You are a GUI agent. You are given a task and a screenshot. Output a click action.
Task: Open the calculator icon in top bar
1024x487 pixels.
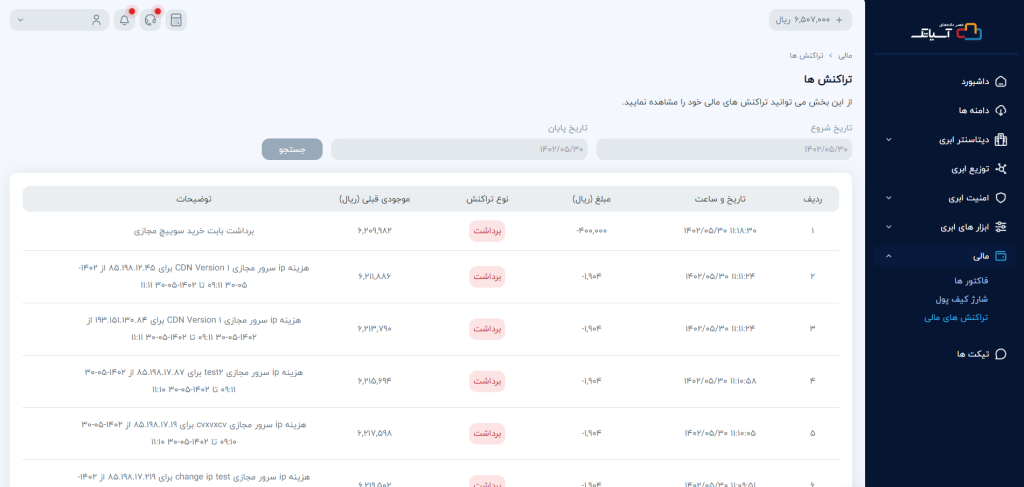(176, 20)
